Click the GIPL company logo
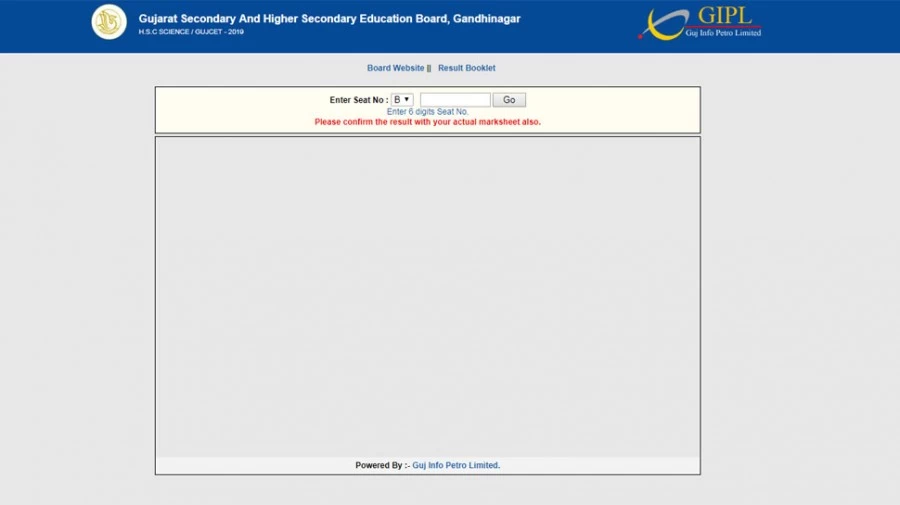This screenshot has height=505, width=900. (700, 23)
